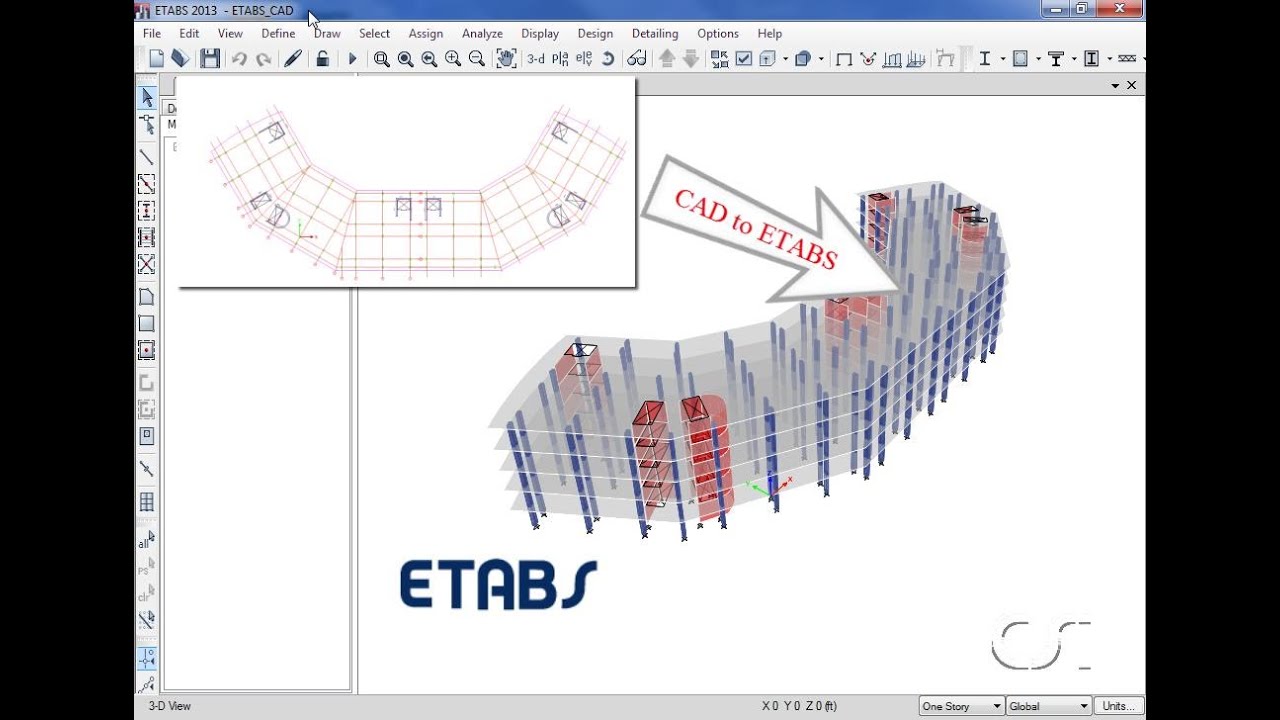This screenshot has height=720, width=1280.
Task: Toggle the Set Display Options checkbox icon
Action: (x=744, y=59)
